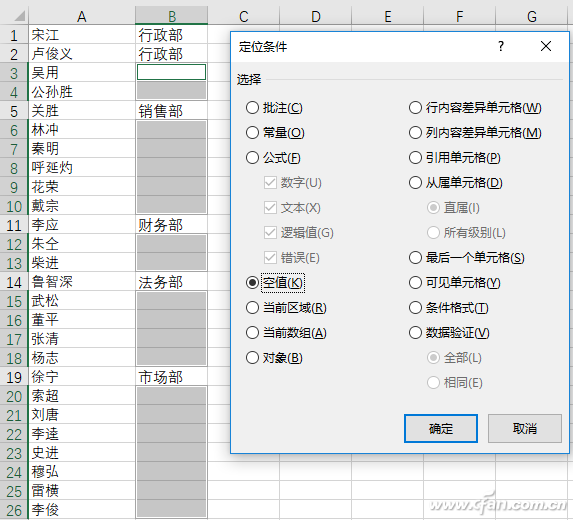Click cell containing 关胜

pyautogui.click(x=82, y=111)
